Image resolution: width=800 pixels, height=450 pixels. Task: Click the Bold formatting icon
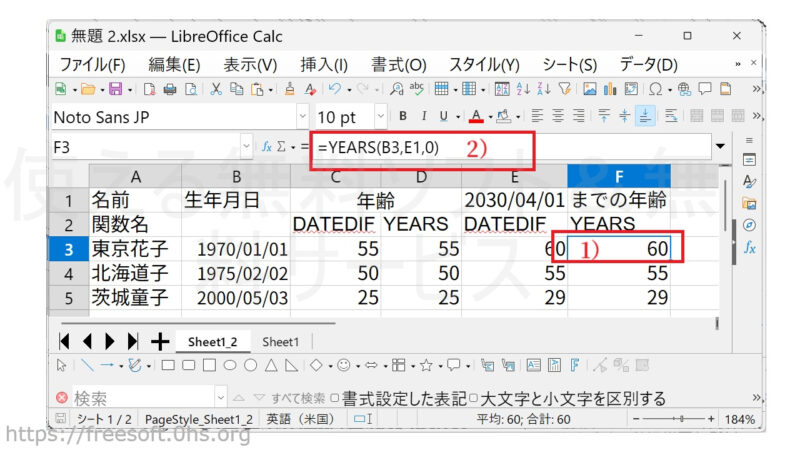[x=403, y=116]
